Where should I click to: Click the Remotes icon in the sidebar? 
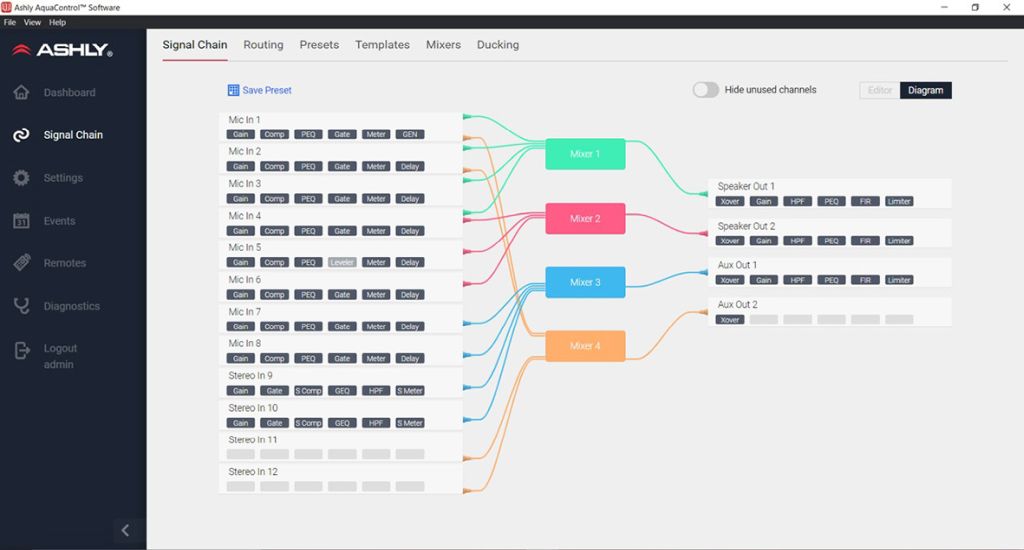tap(21, 263)
